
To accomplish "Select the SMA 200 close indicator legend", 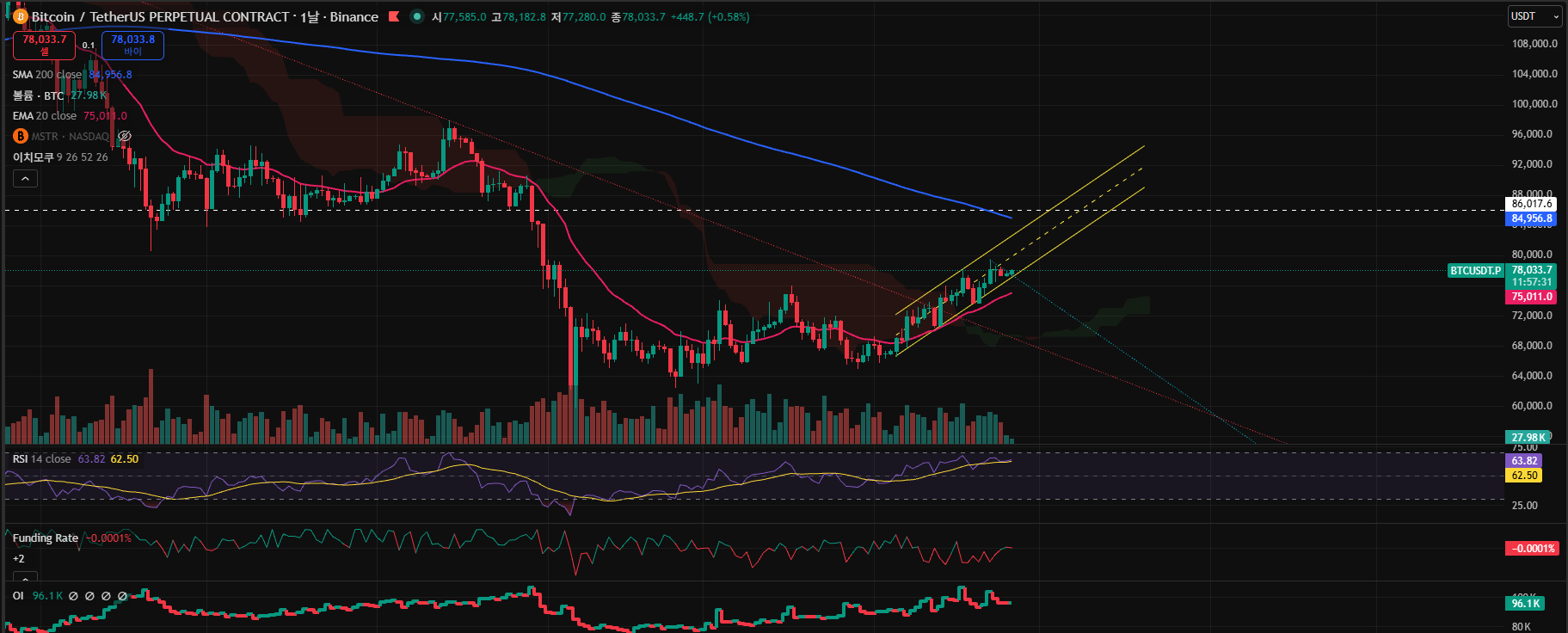I will coord(47,75).
